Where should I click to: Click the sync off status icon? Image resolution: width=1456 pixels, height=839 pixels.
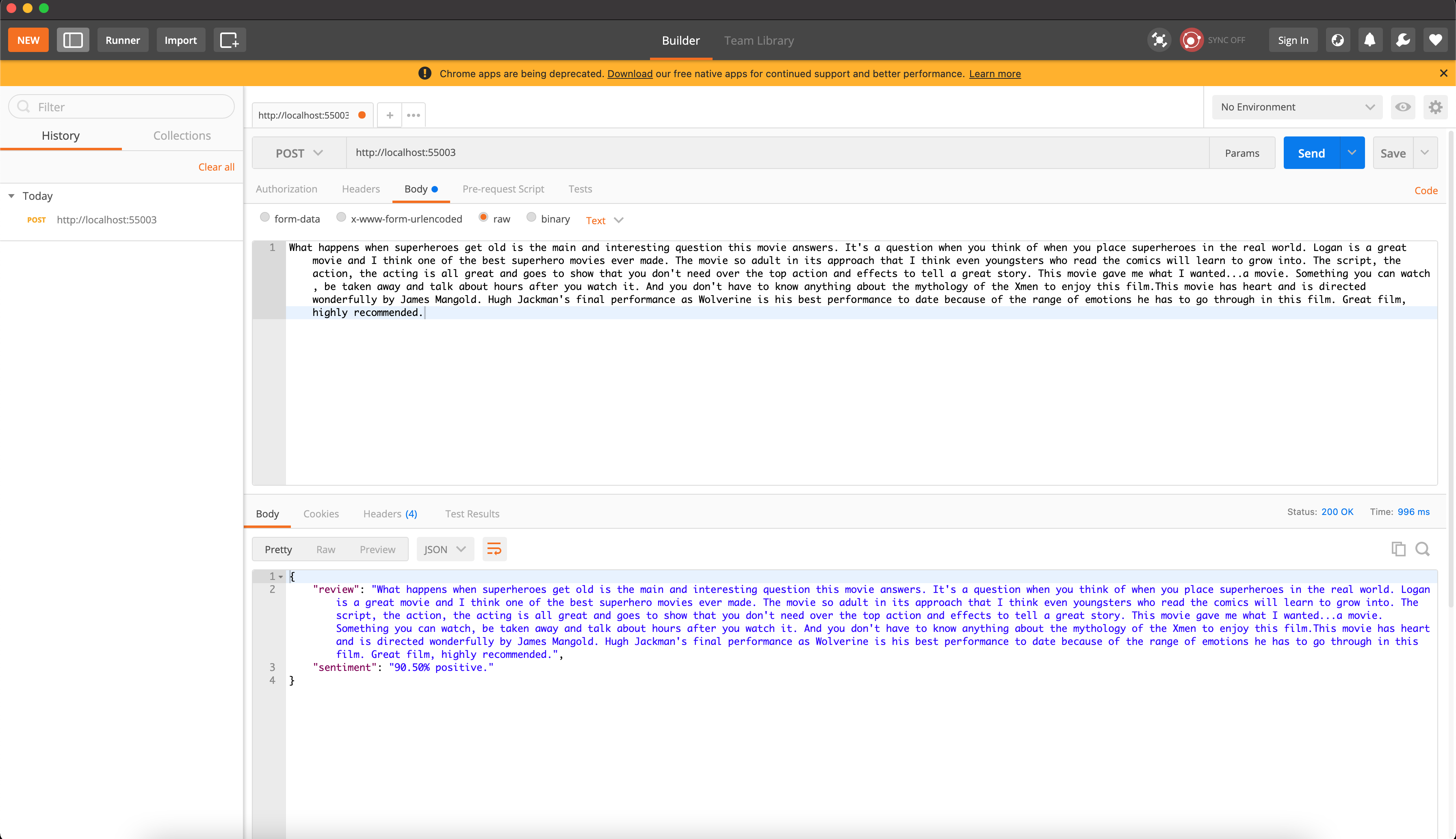click(x=1192, y=40)
